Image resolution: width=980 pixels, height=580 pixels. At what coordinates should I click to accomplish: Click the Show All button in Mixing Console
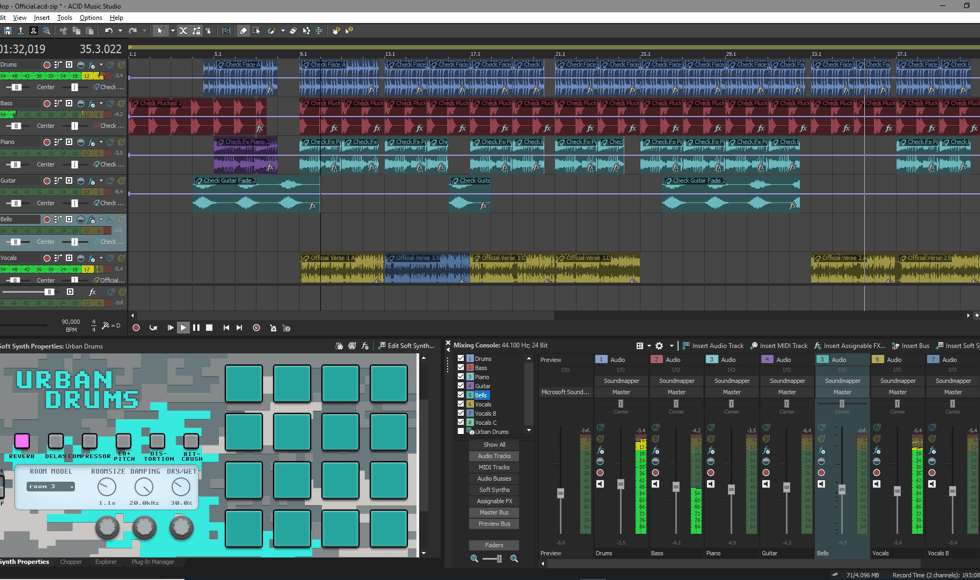point(494,445)
